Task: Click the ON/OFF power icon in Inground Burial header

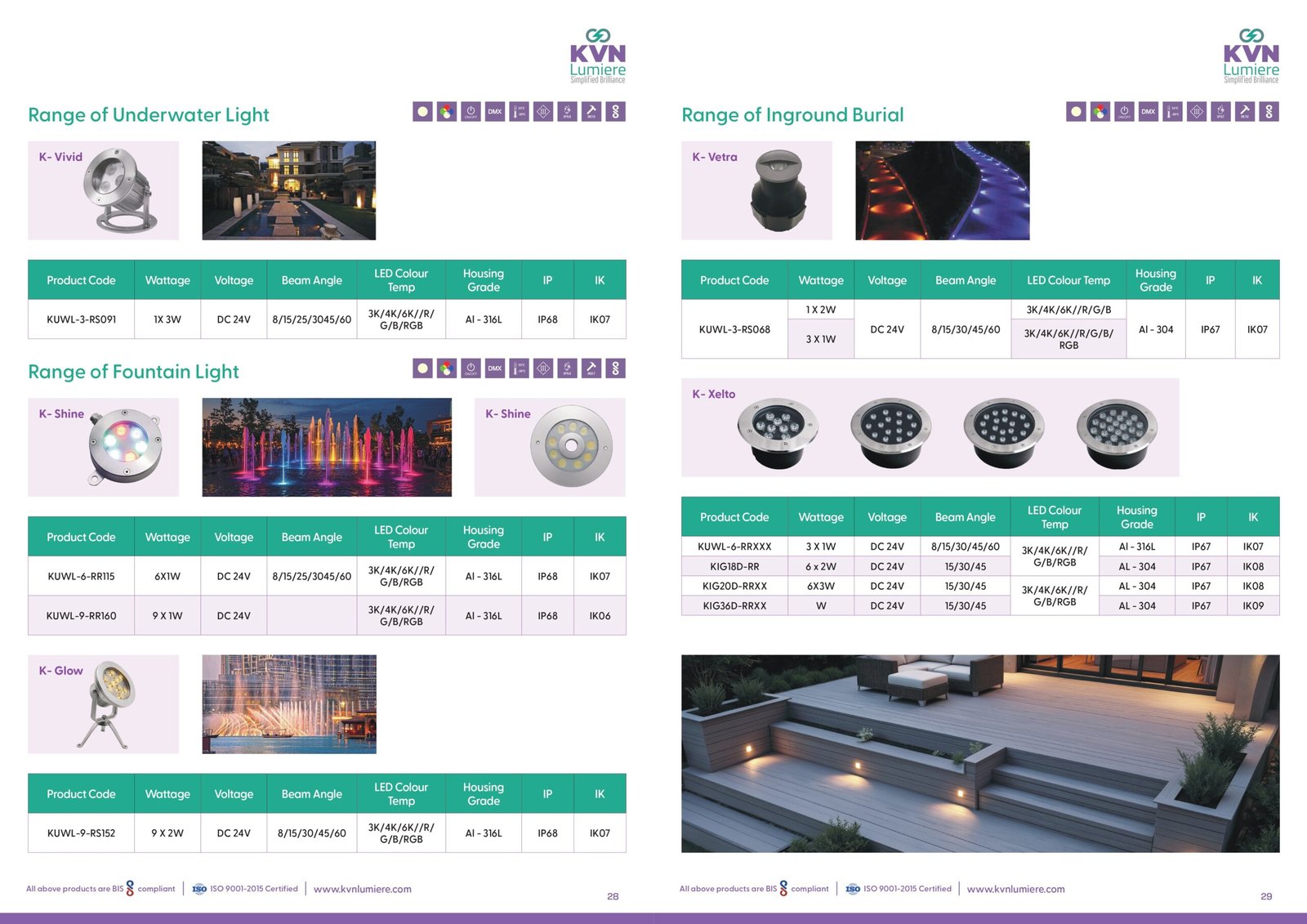Action: tap(1124, 112)
